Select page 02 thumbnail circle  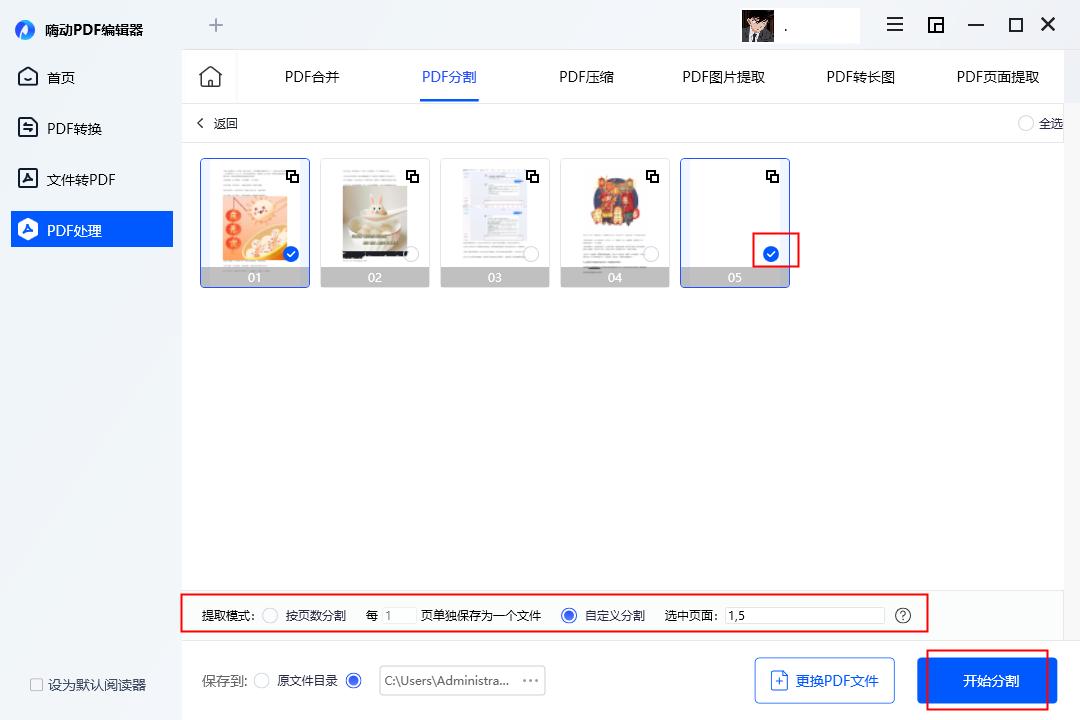point(412,254)
